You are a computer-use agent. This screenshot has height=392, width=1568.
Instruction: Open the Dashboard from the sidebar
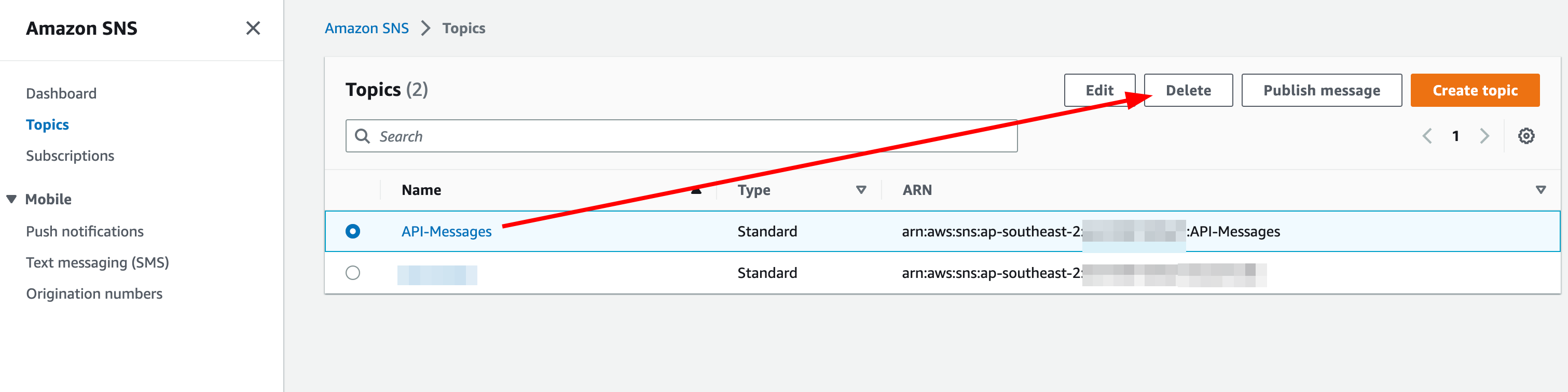(x=61, y=92)
